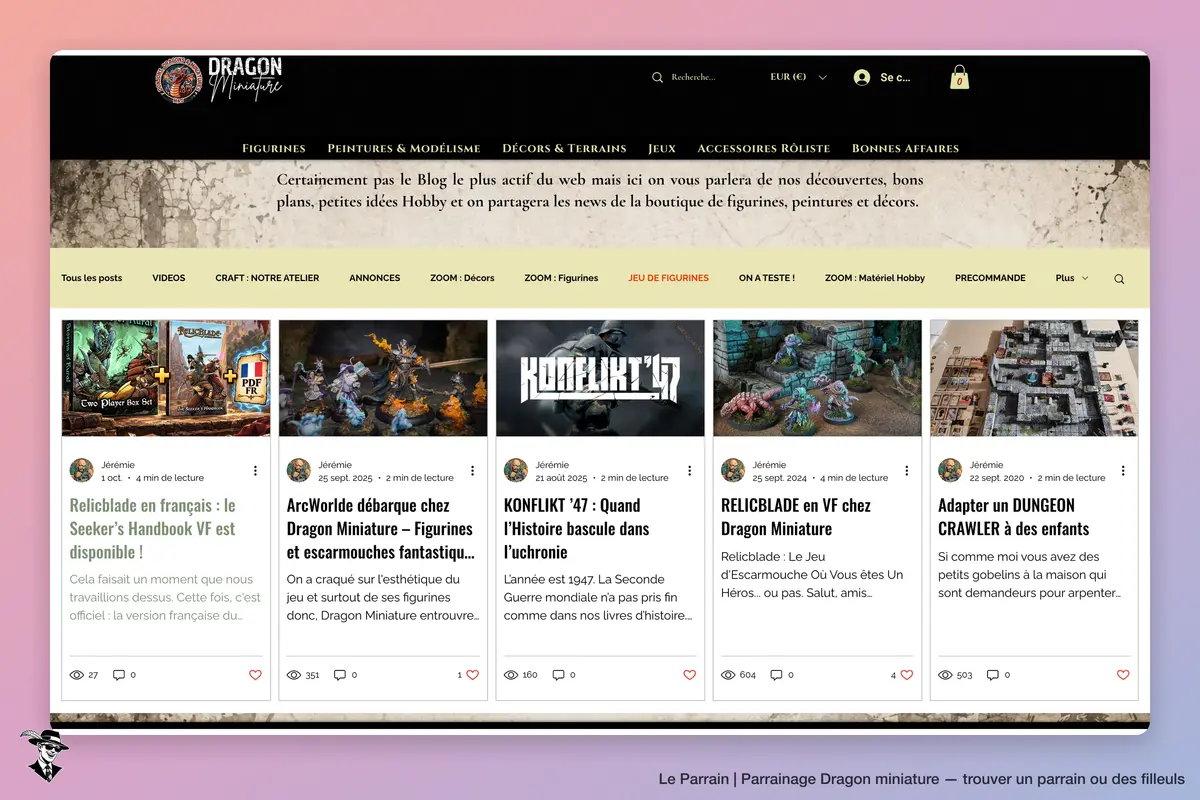Open the Figurines navigation menu
The height and width of the screenshot is (800, 1200).
[x=274, y=148]
